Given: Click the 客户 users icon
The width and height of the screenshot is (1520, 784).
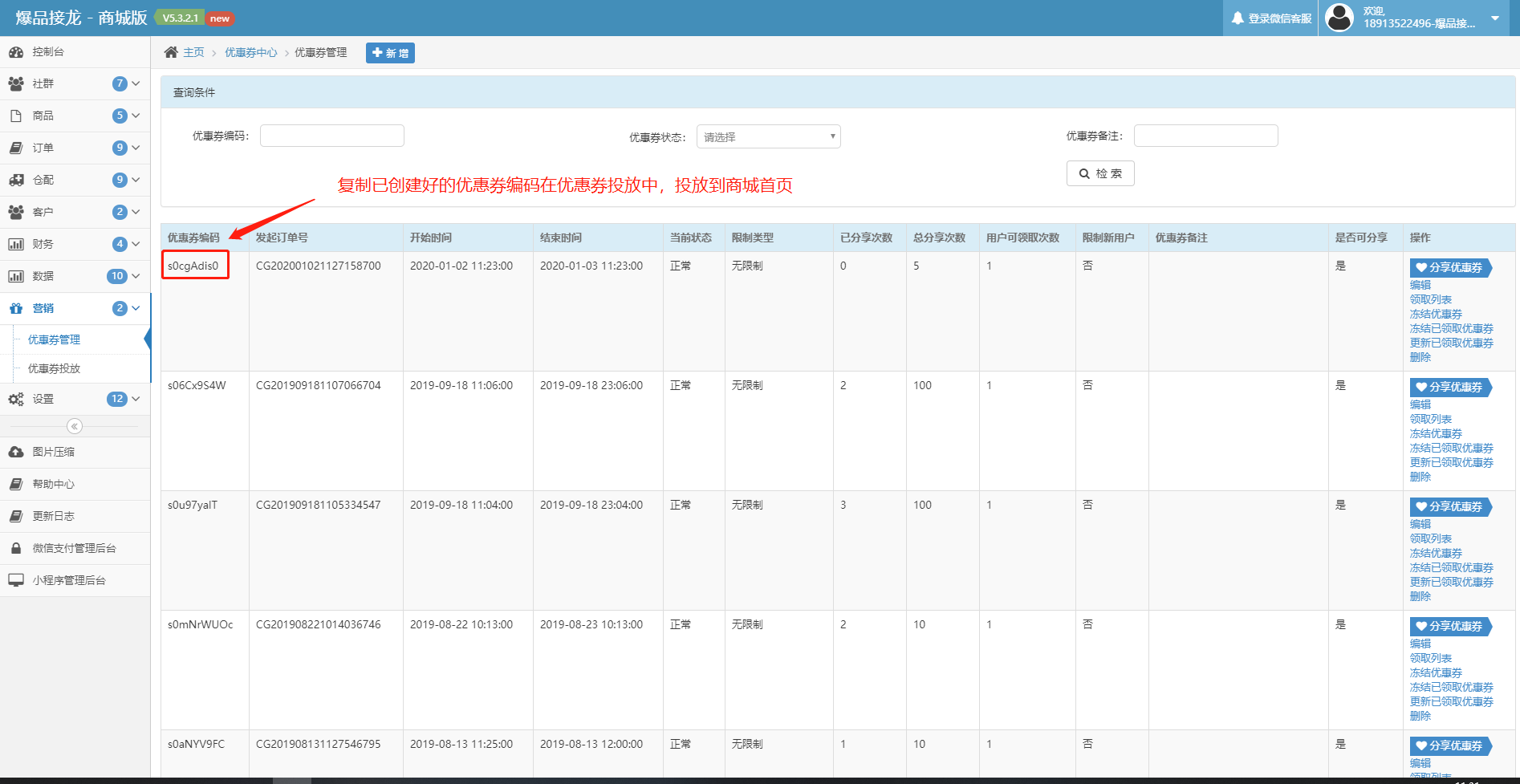Looking at the screenshot, I should pos(16,212).
